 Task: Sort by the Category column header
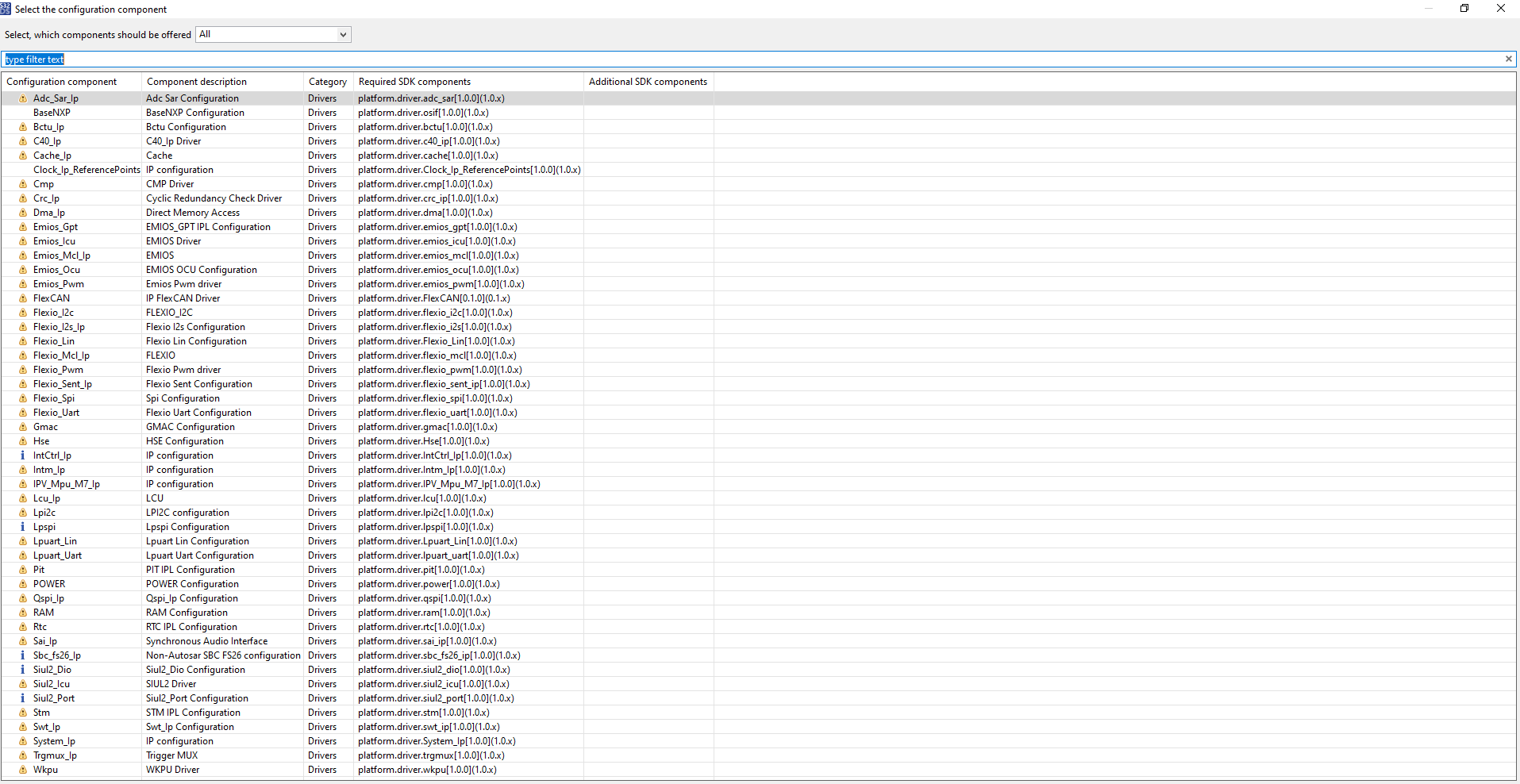[x=327, y=81]
